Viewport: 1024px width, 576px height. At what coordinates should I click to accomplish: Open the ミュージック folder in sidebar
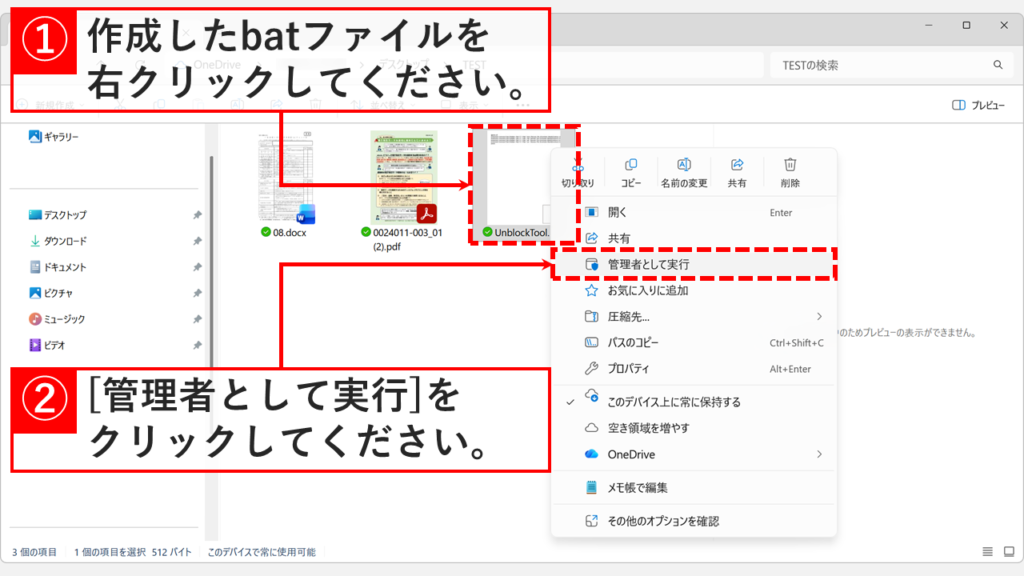point(64,319)
